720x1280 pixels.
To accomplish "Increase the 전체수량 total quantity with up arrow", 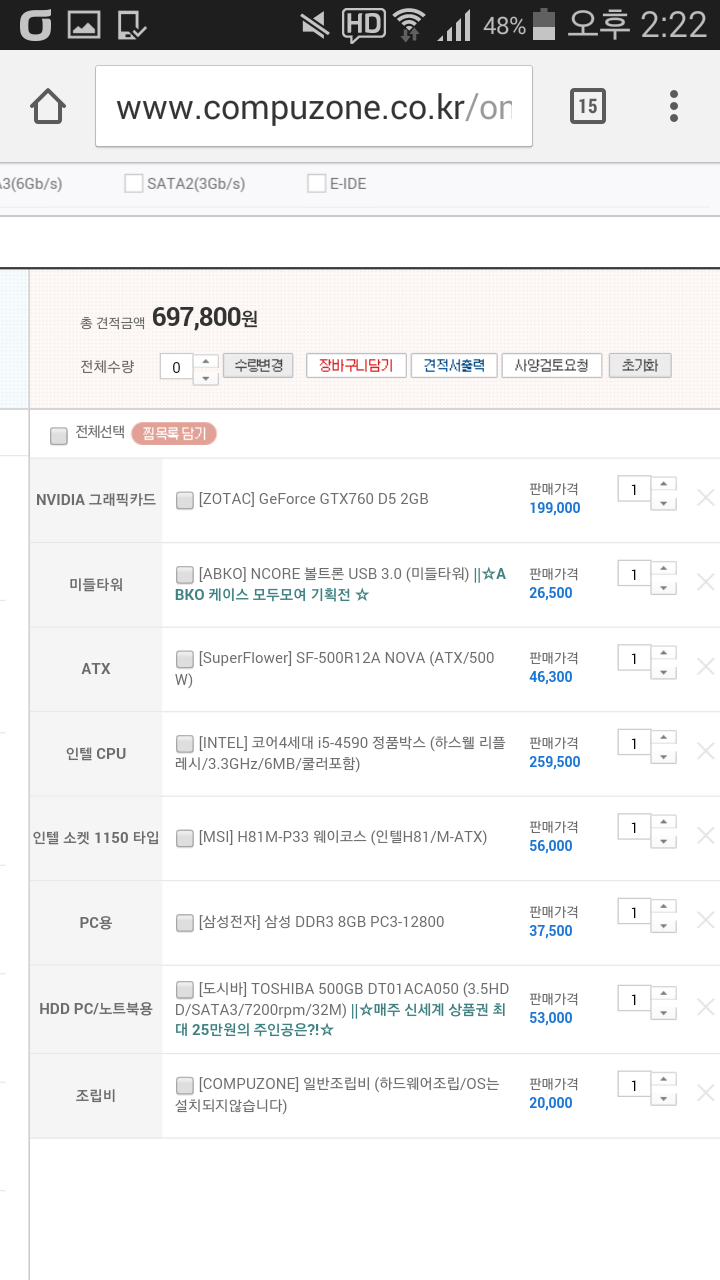I will 204,360.
